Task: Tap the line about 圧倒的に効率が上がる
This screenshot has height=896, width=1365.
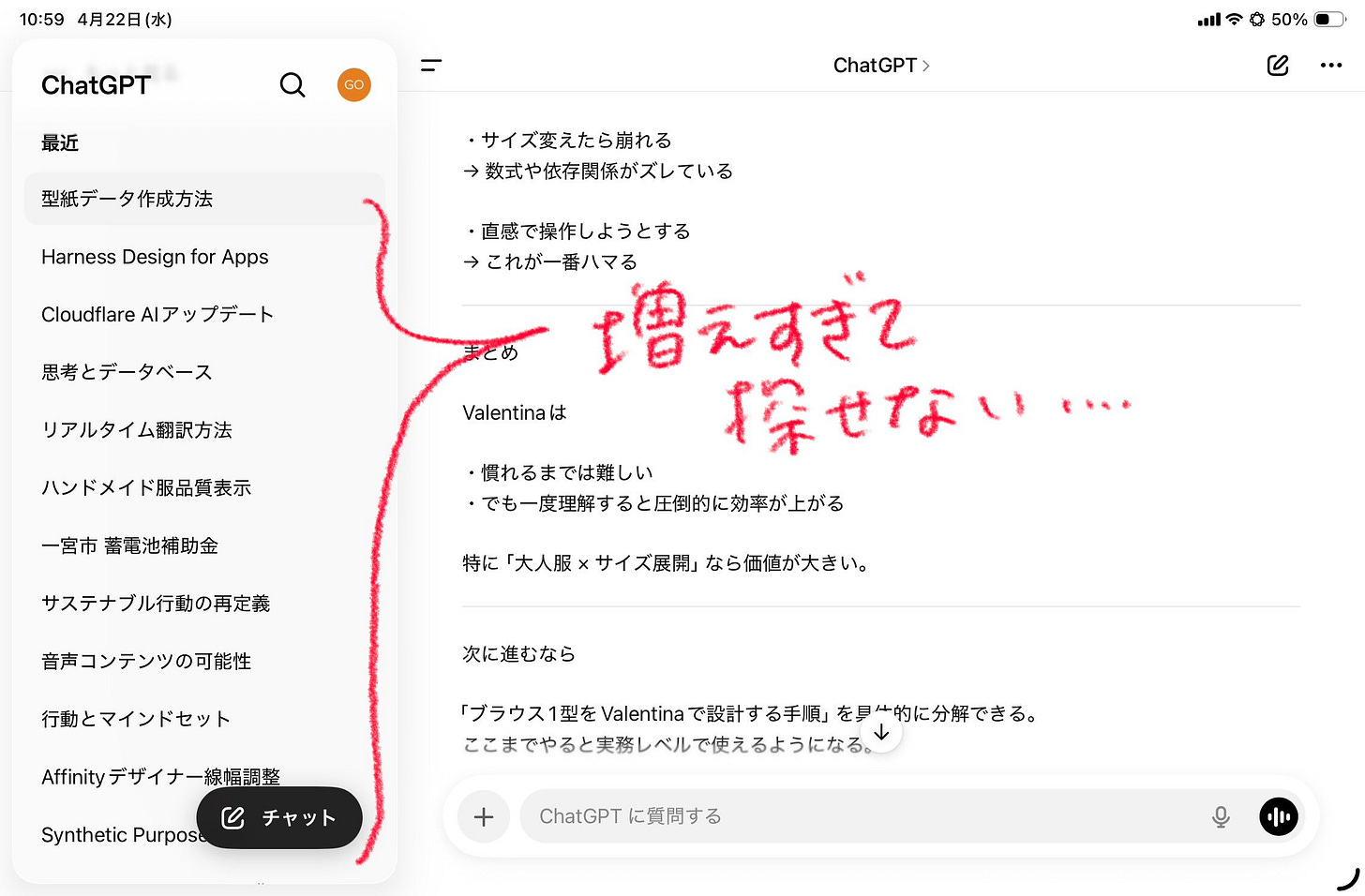Action: (x=654, y=504)
